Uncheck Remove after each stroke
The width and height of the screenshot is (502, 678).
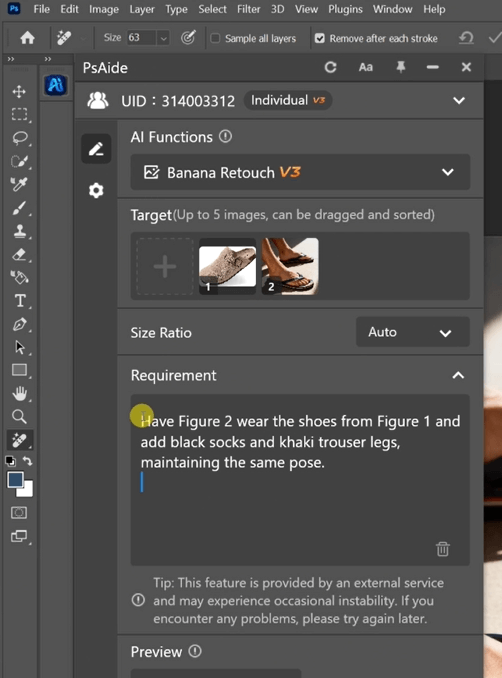click(x=320, y=38)
